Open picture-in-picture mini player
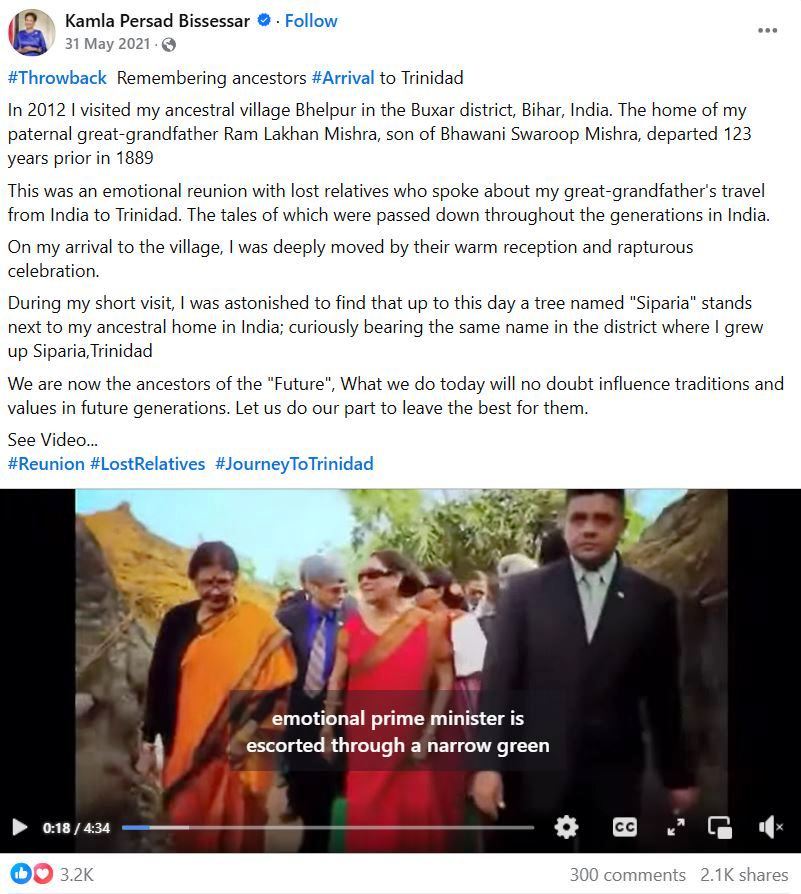 tap(719, 827)
